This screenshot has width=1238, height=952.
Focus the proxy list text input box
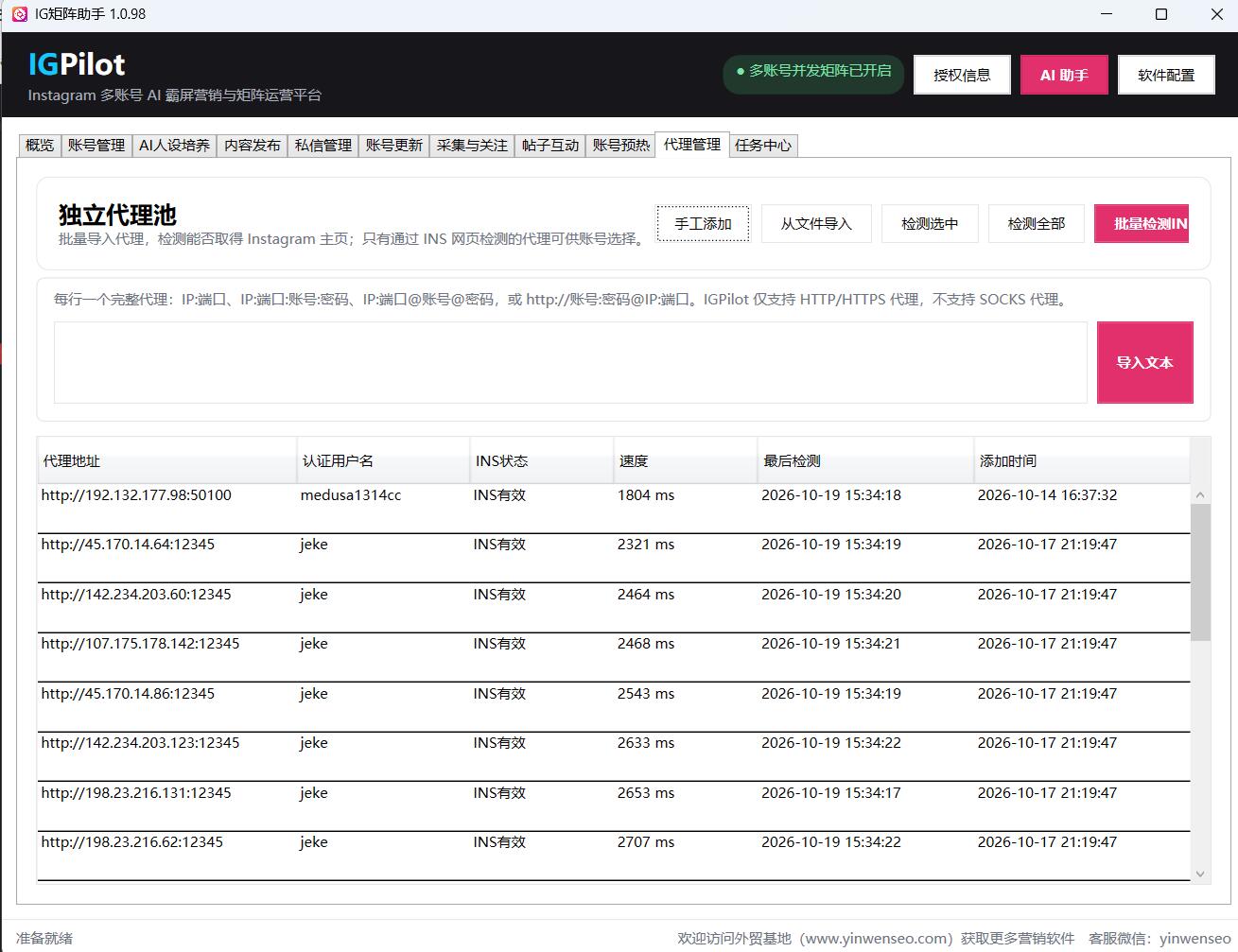coord(570,362)
